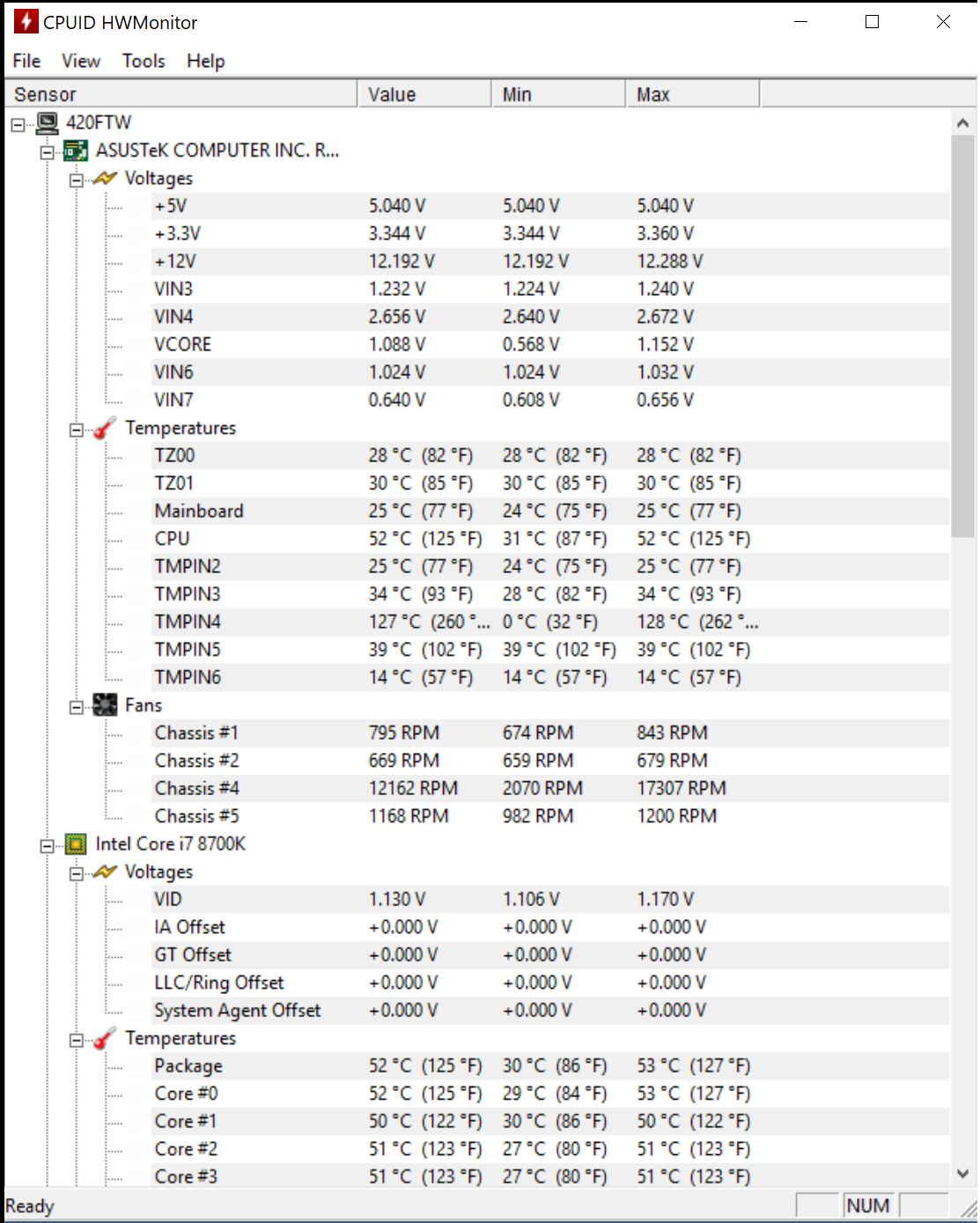This screenshot has width=980, height=1223.
Task: Click the Intel Core i7 8700K chip icon
Action: tap(77, 844)
